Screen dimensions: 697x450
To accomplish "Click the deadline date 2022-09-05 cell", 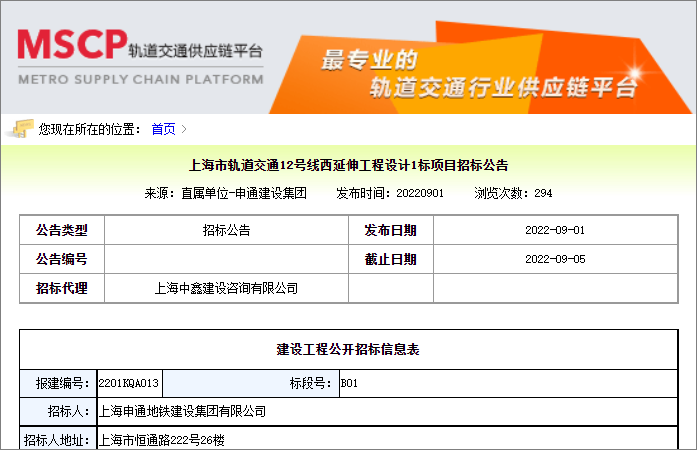I will click(x=554, y=259).
